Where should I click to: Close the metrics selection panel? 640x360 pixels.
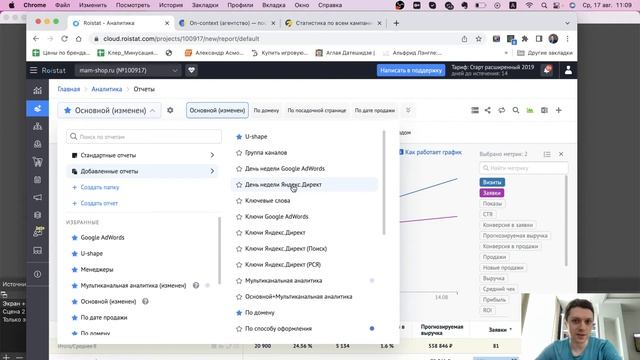pos(561,154)
